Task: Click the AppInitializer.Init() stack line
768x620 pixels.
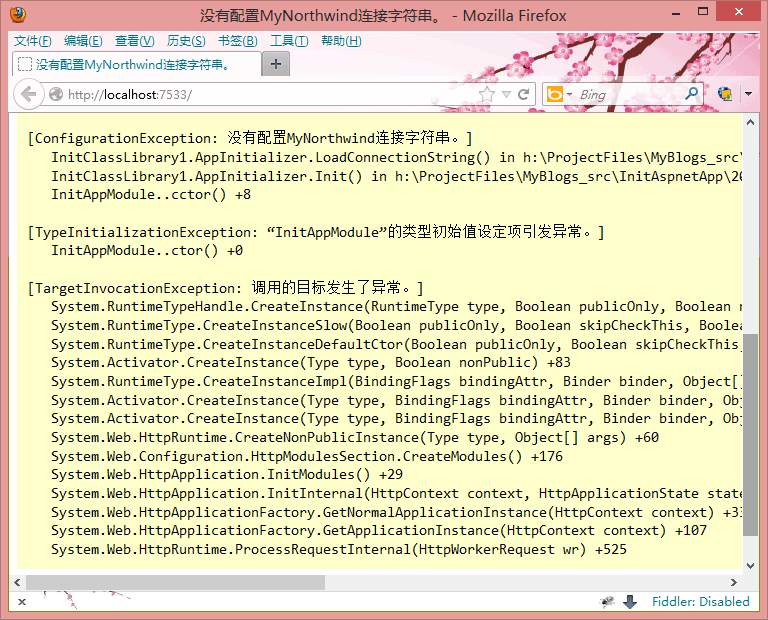Action: pos(397,176)
